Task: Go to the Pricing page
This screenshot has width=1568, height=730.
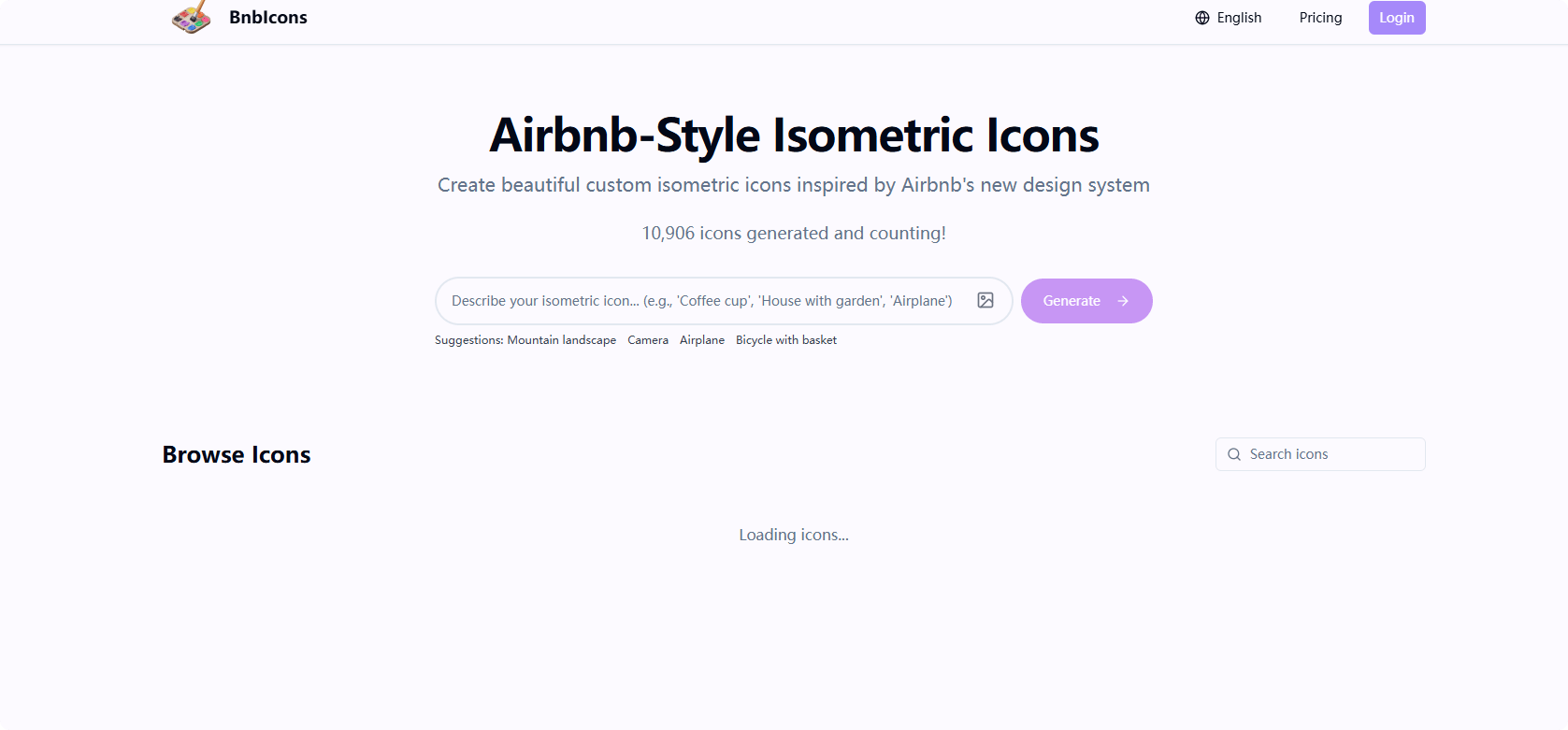Action: pyautogui.click(x=1320, y=18)
